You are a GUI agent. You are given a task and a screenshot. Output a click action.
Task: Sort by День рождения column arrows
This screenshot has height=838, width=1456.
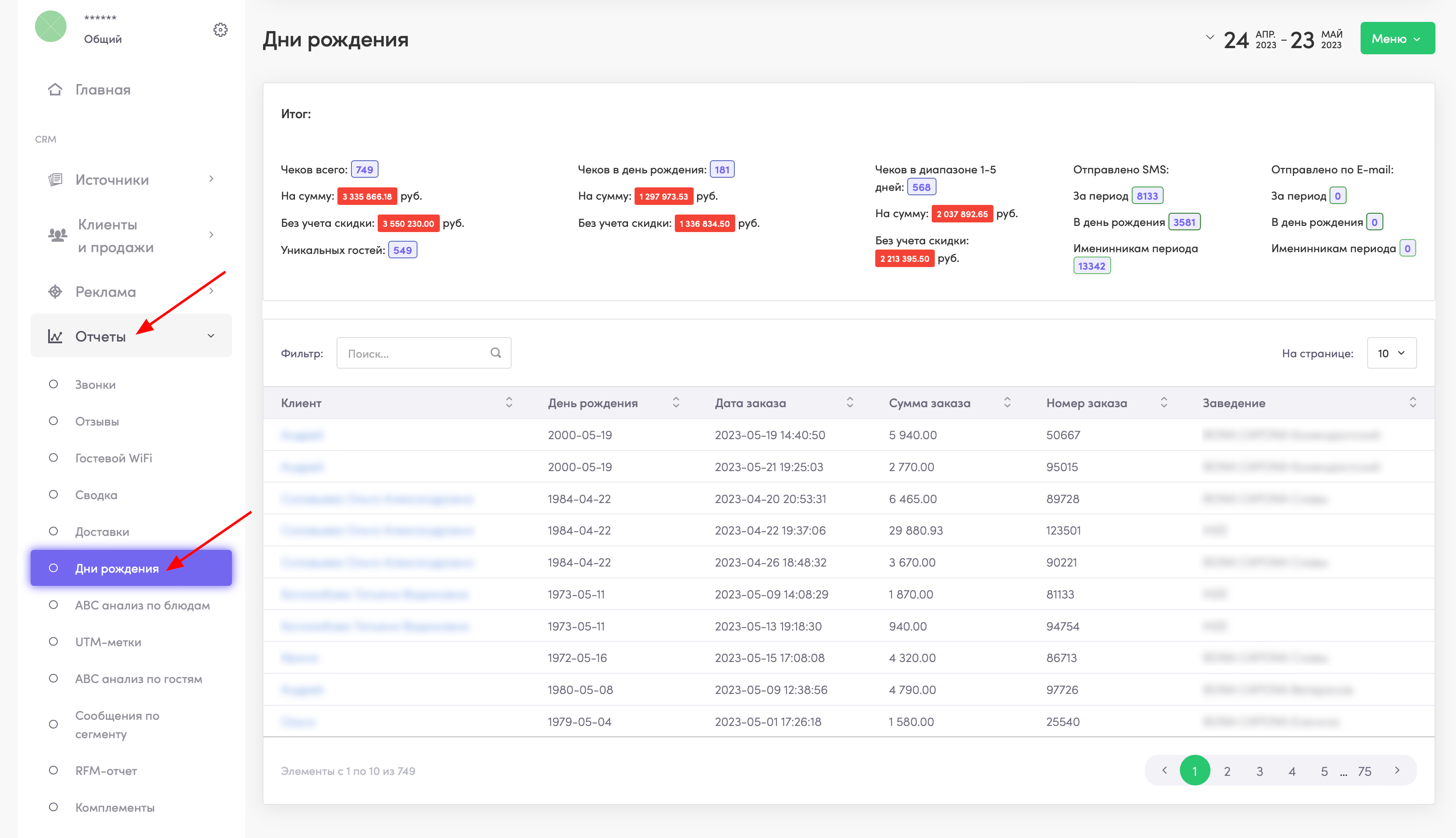coord(676,403)
